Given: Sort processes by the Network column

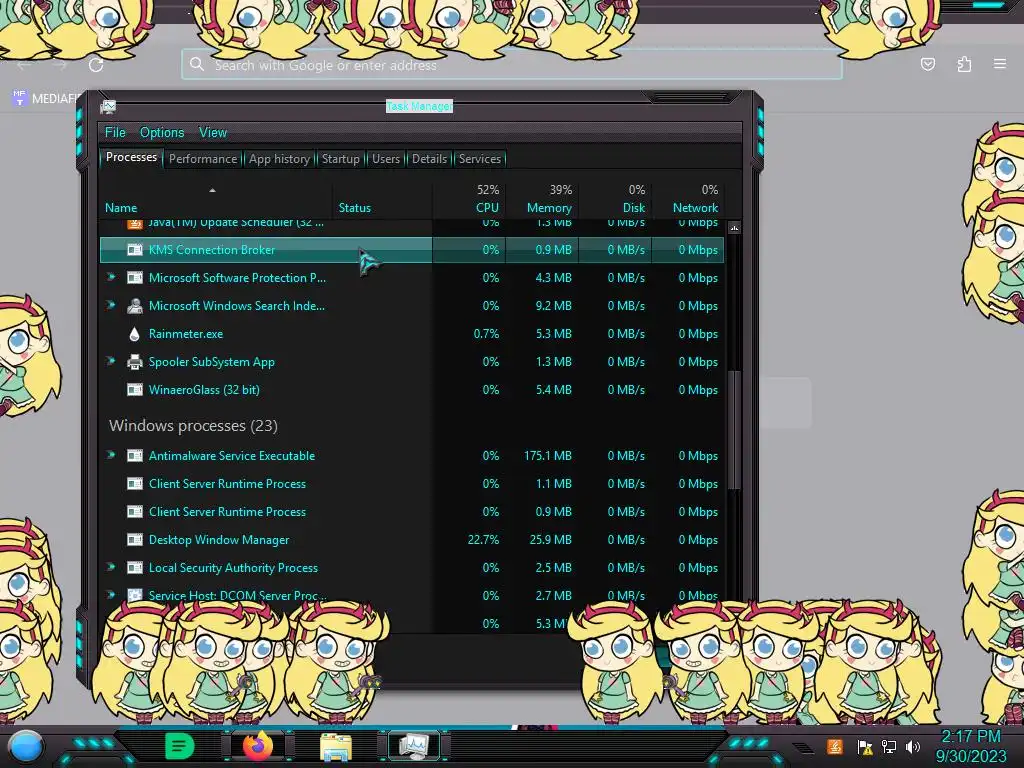Looking at the screenshot, I should point(688,199).
